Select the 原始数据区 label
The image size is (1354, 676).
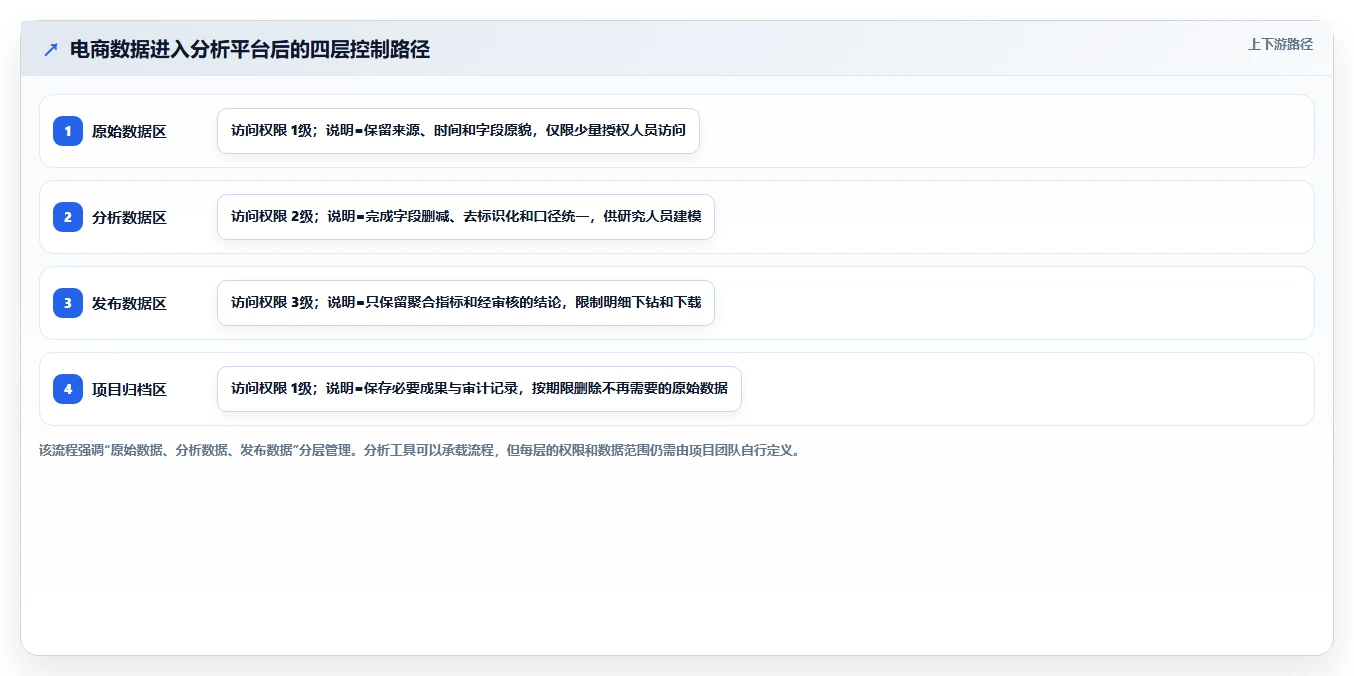(x=129, y=131)
